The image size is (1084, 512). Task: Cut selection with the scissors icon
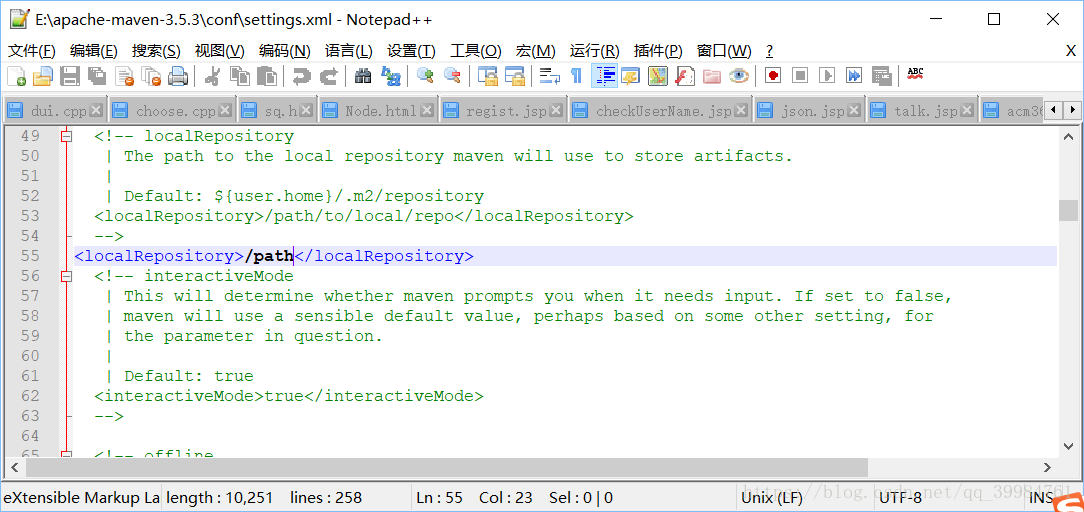(212, 75)
